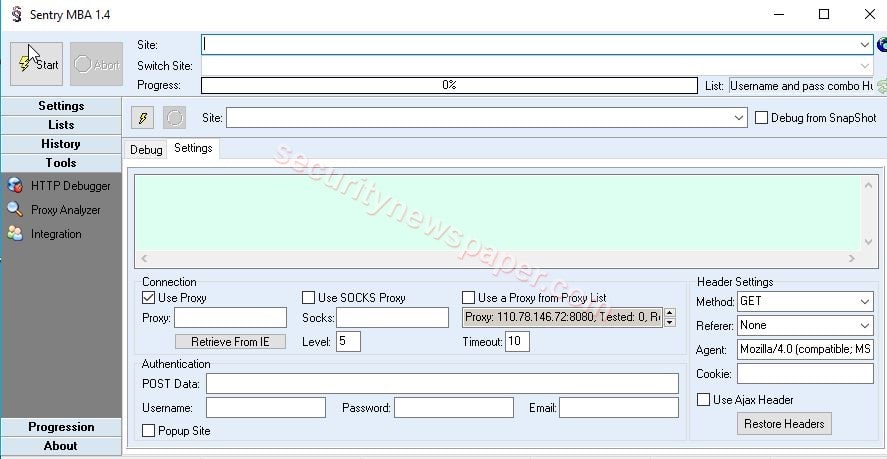Click the main Start lightning button
The height and width of the screenshot is (459, 887).
[x=36, y=64]
